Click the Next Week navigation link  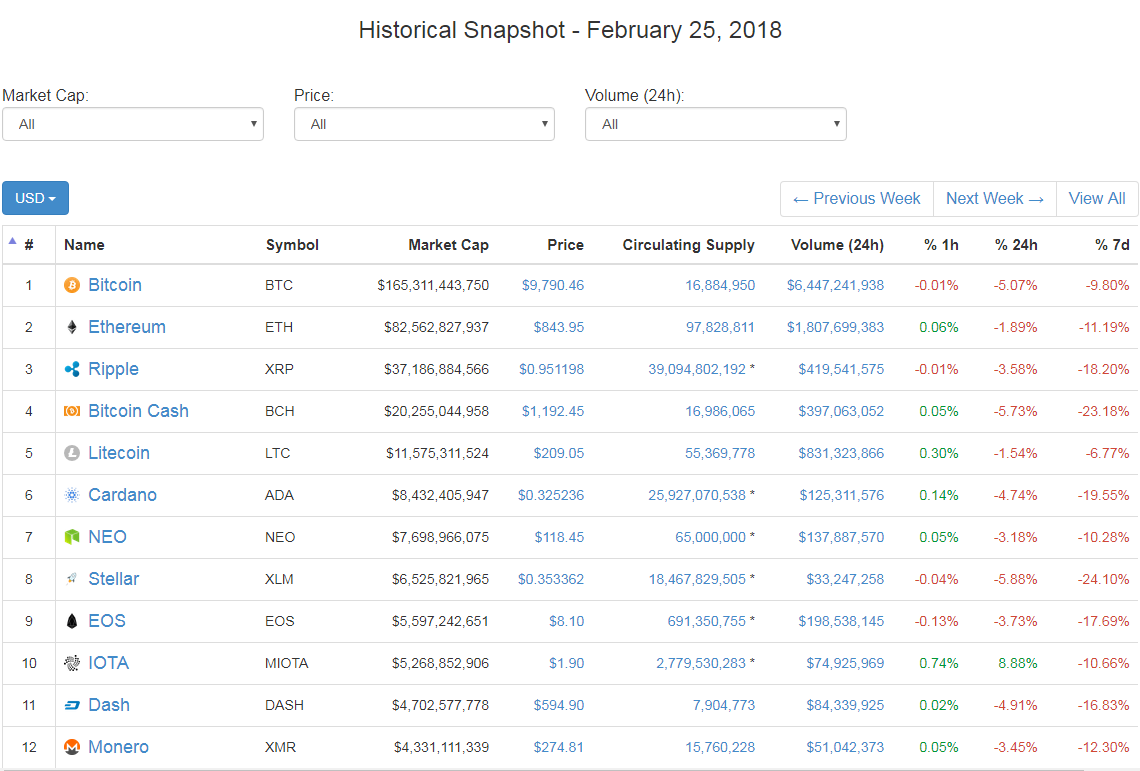tap(994, 198)
